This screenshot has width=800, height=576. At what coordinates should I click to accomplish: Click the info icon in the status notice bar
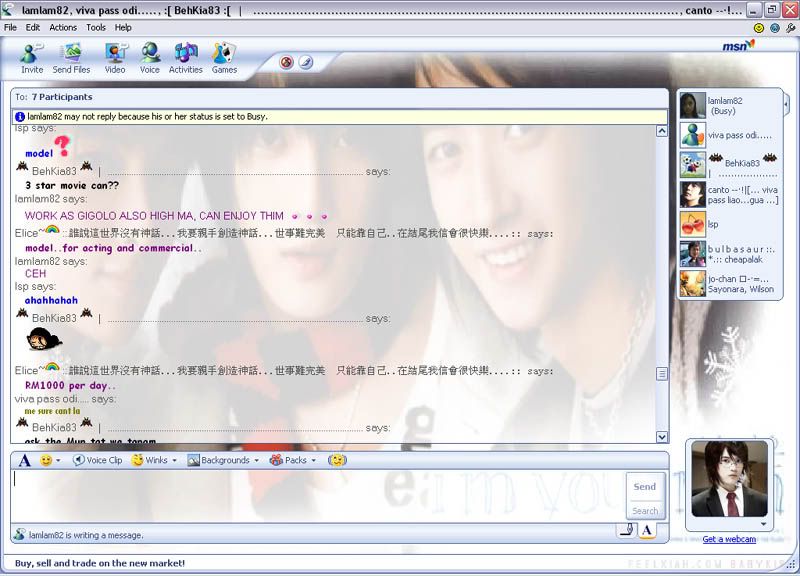tap(20, 117)
